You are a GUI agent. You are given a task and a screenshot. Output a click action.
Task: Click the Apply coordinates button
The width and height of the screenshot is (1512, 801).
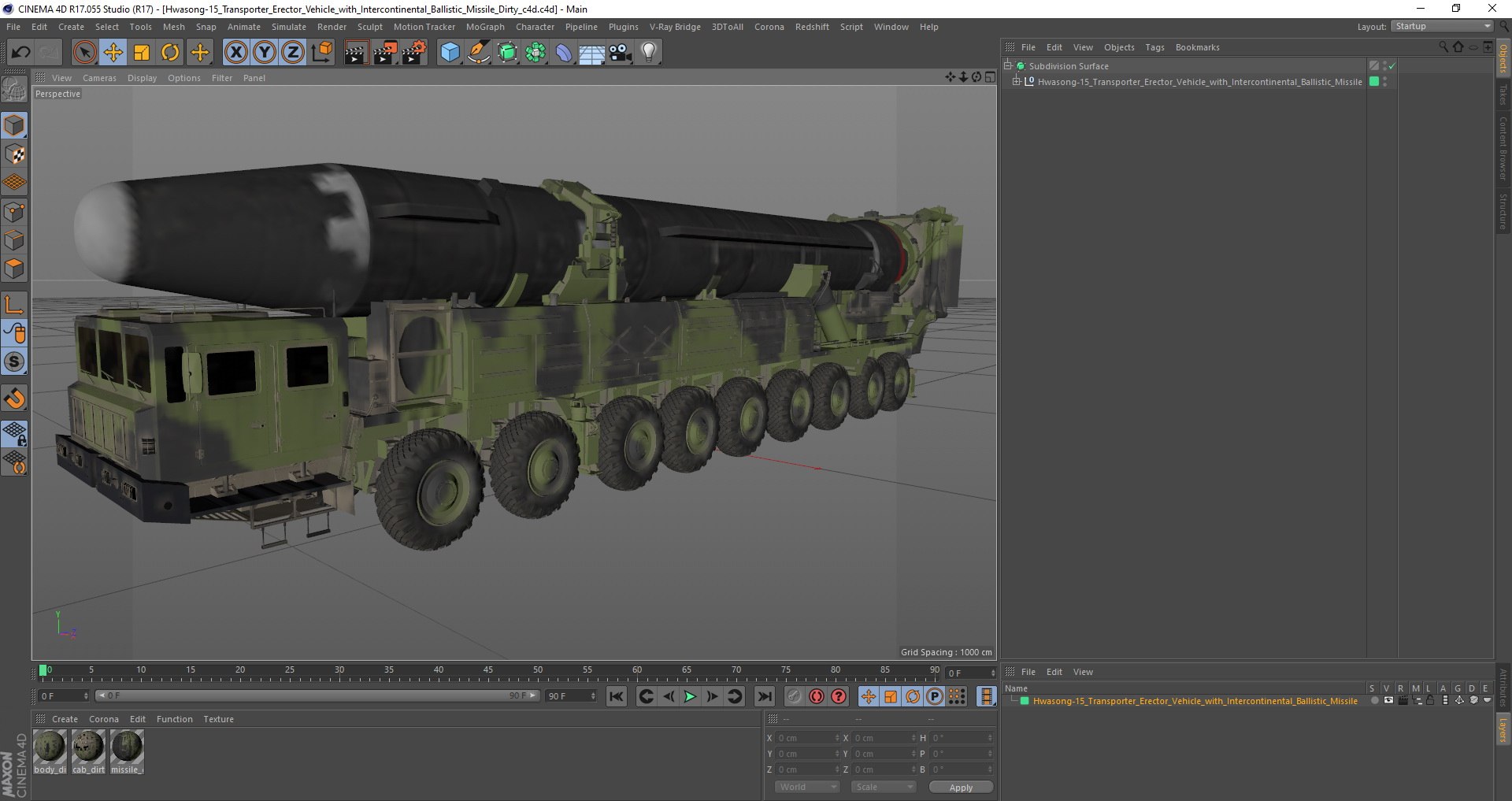(961, 787)
